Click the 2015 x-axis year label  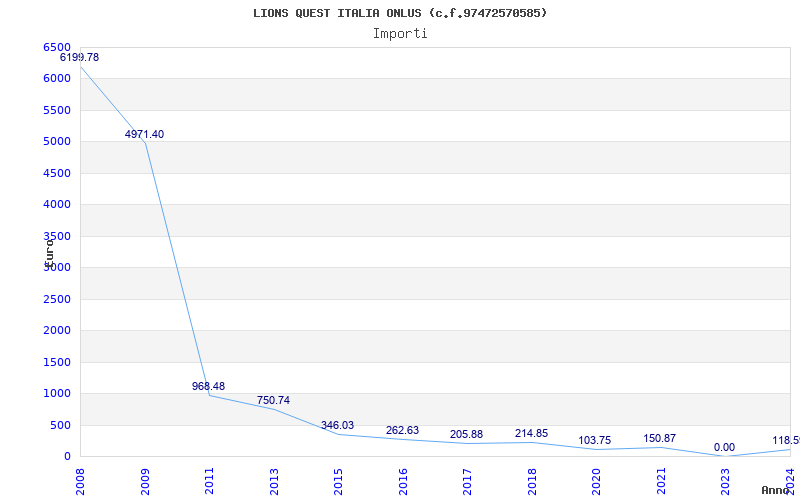(339, 482)
